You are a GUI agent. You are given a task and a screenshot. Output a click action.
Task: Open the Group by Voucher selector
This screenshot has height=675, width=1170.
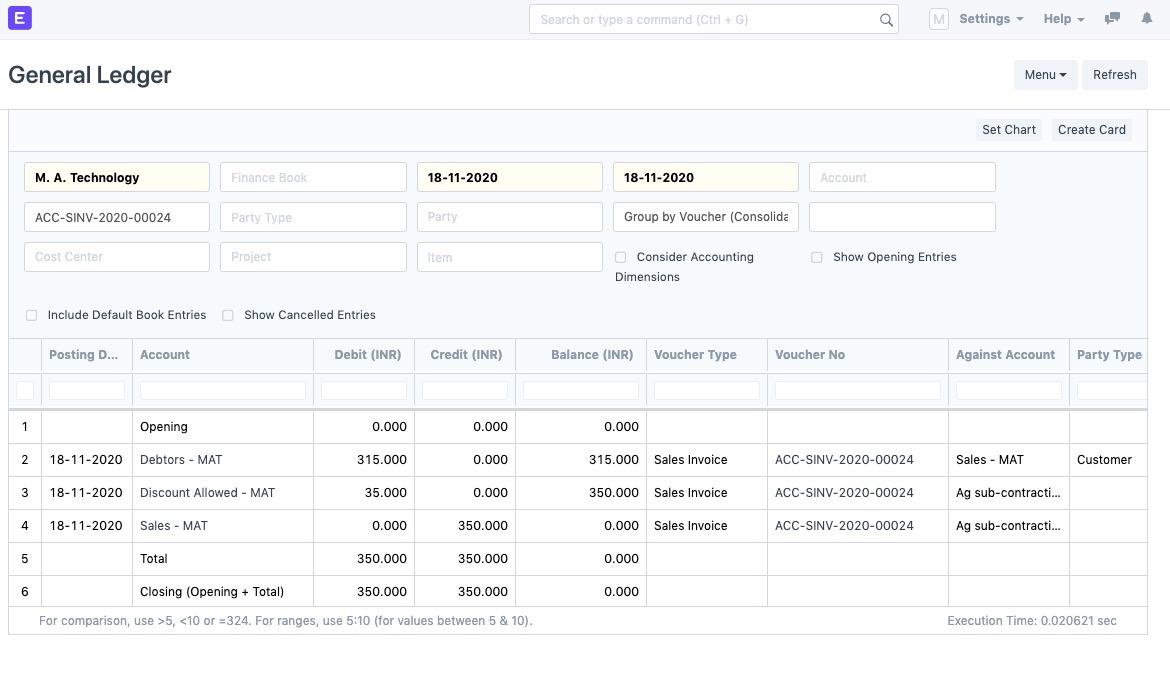tap(705, 217)
